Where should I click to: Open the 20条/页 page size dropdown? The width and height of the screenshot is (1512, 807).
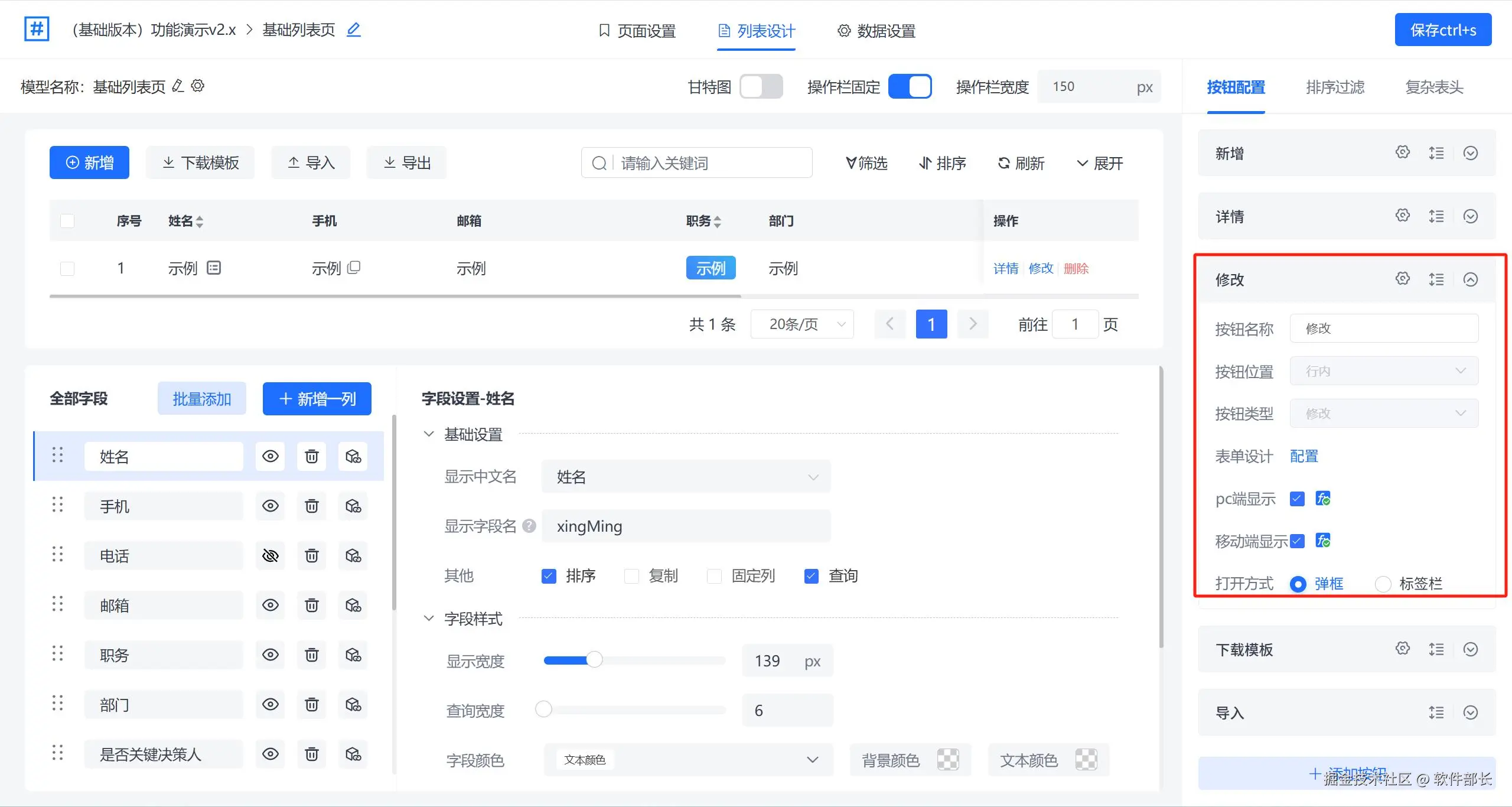(802, 324)
